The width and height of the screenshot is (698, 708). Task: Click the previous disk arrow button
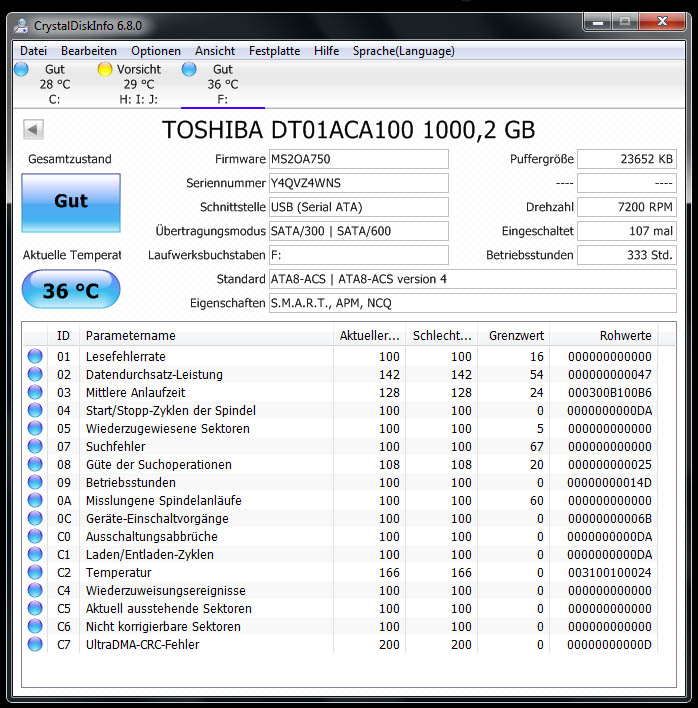pos(33,130)
